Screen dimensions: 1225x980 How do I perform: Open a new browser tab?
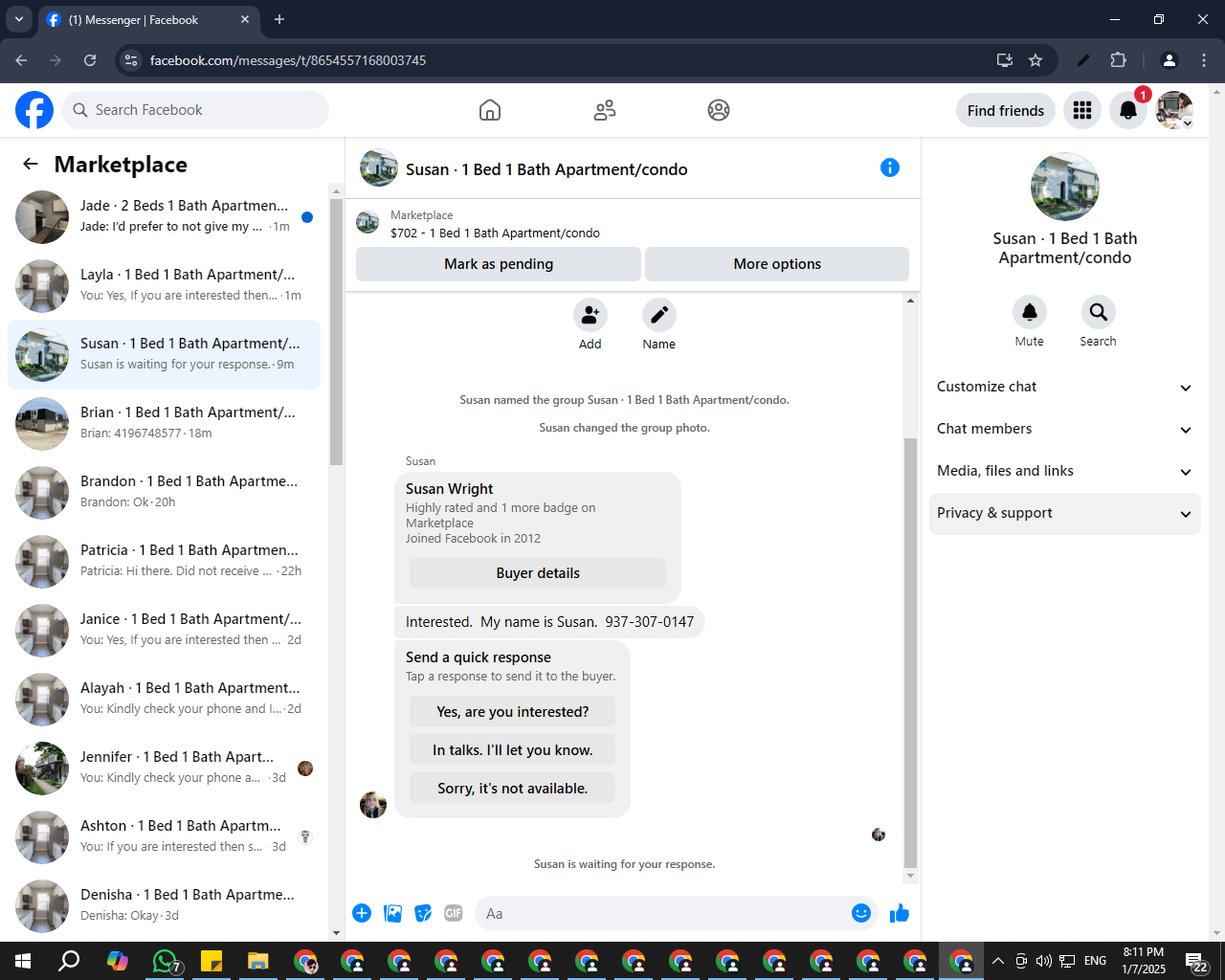pyautogui.click(x=279, y=19)
